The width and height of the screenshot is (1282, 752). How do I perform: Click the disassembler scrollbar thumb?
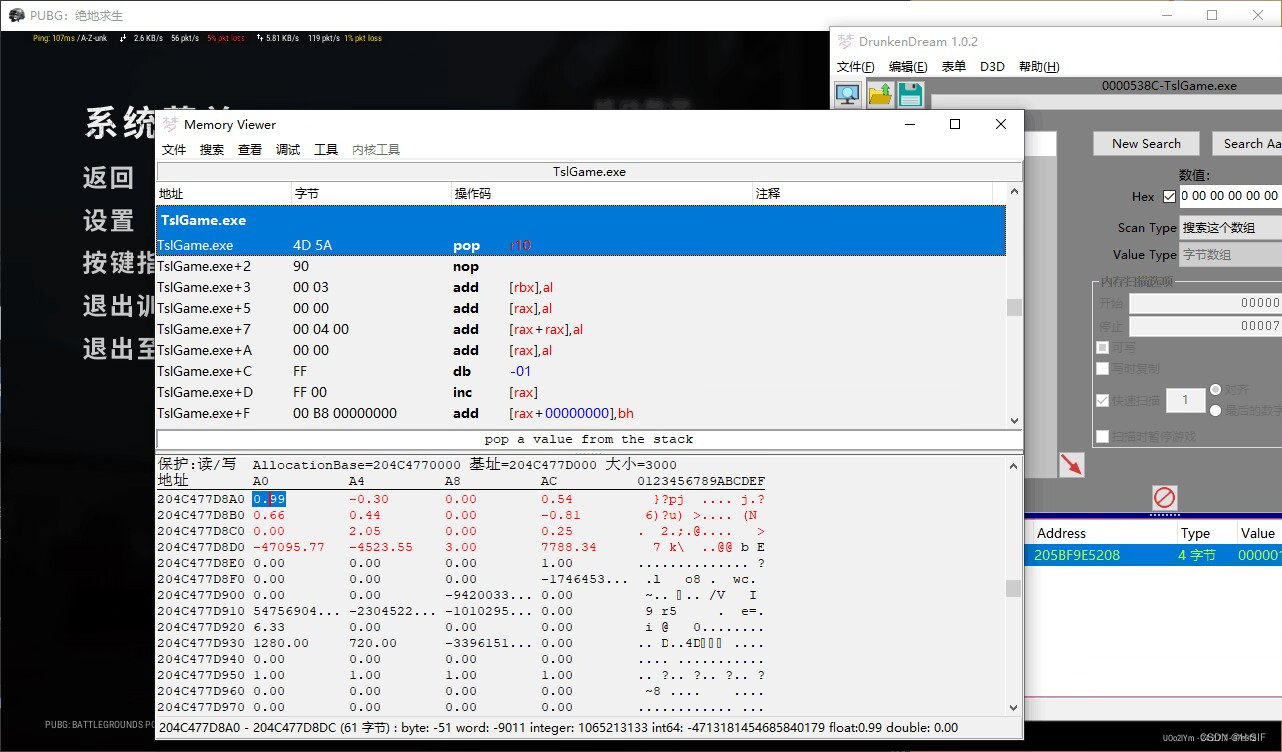(1014, 307)
